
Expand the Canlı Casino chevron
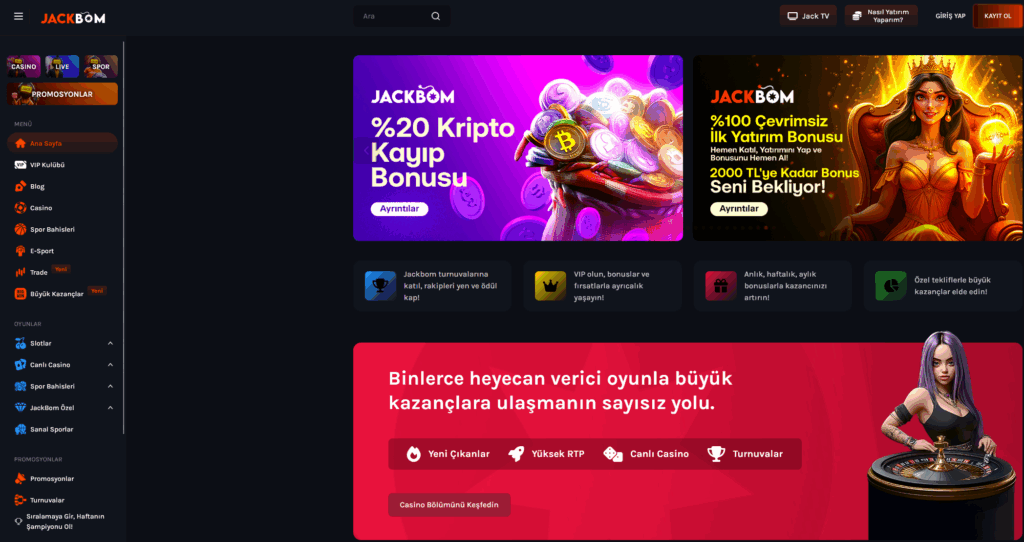[110, 364]
